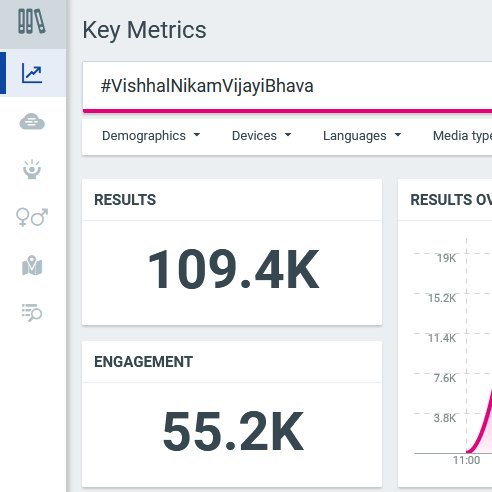
Task: Click the #VishhalNikamVijayiBhava search field
Action: point(287,86)
